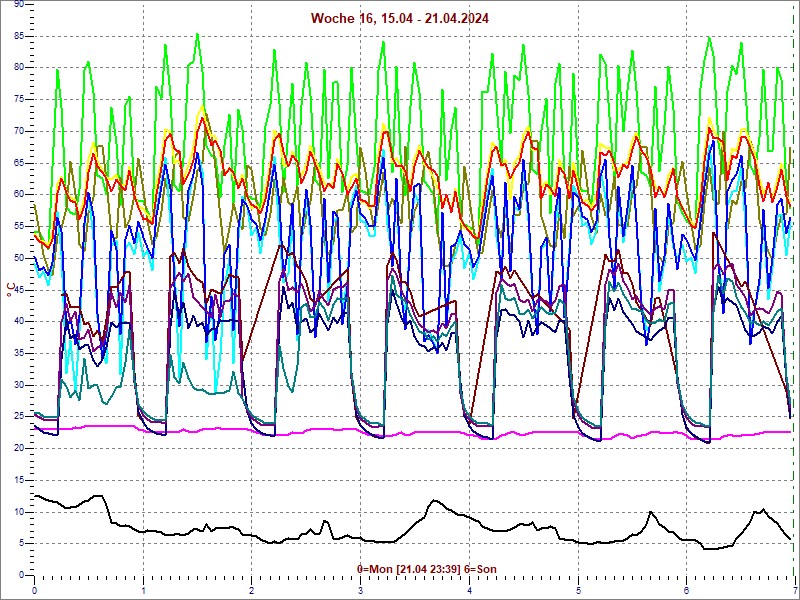
Task: Click the "50" temperature axis label
Action: pyautogui.click(x=18, y=258)
